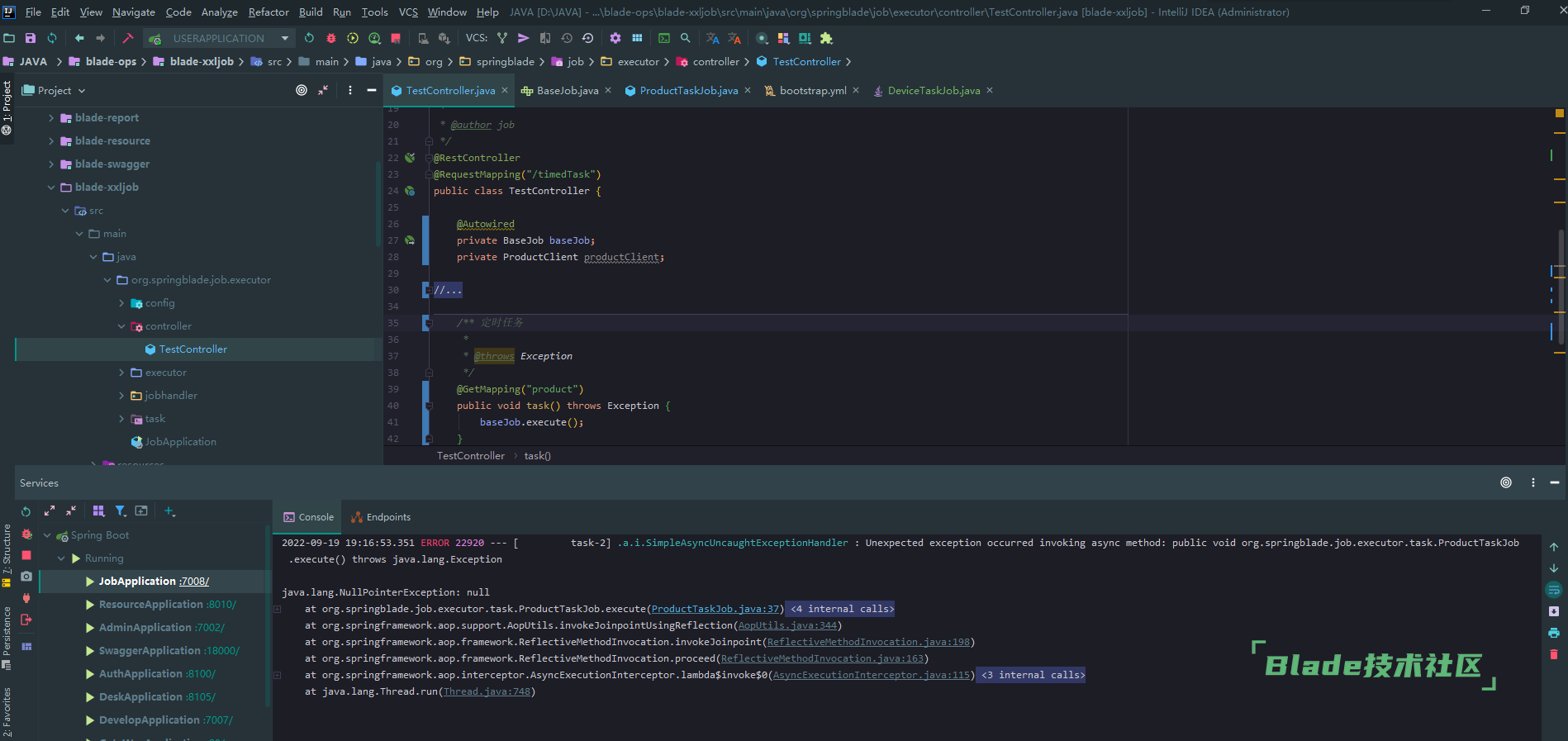Image resolution: width=1568 pixels, height=741 pixels.
Task: Click the camera thread dump icon in Services
Action: coord(26,576)
